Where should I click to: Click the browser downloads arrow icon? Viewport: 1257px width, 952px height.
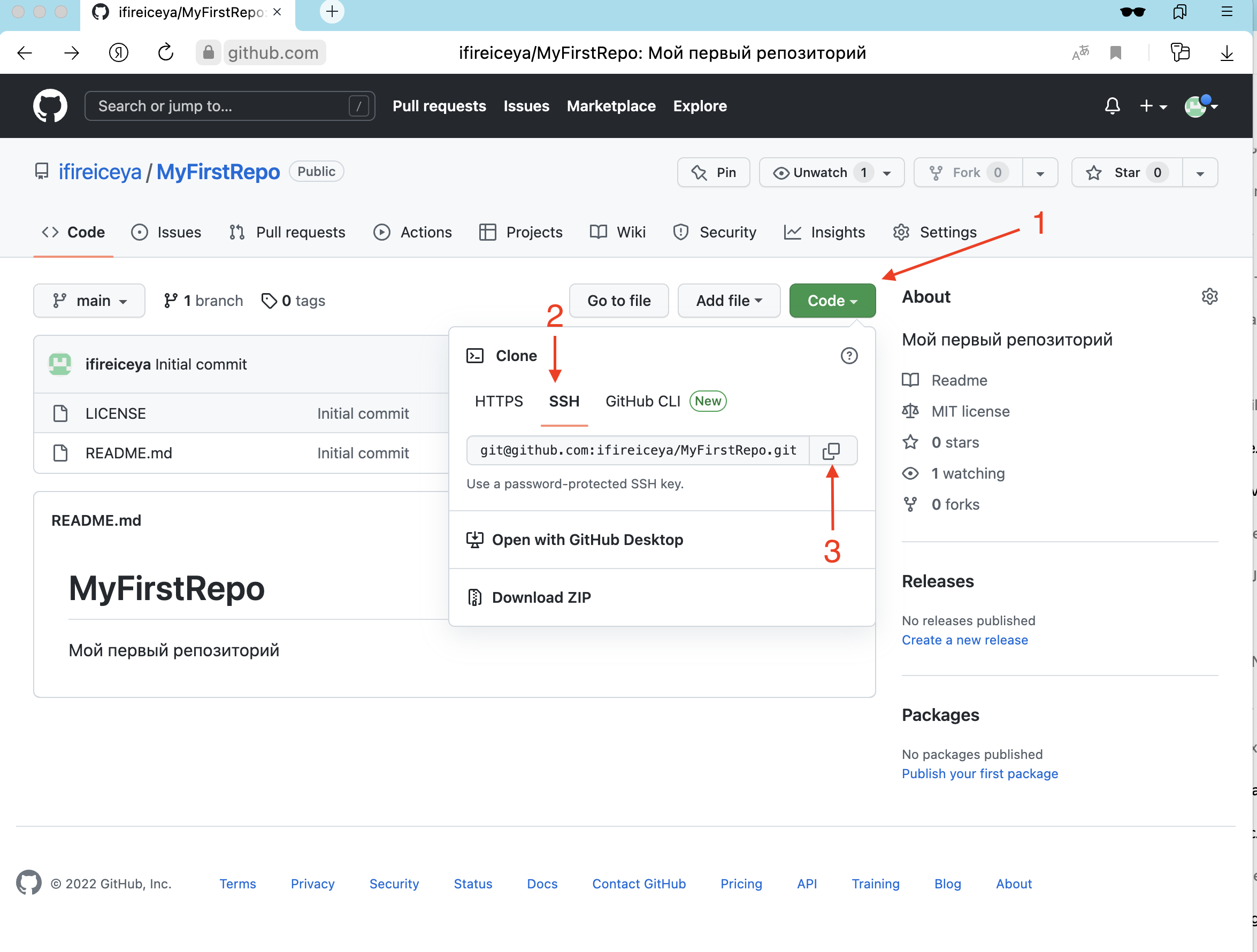click(x=1227, y=53)
